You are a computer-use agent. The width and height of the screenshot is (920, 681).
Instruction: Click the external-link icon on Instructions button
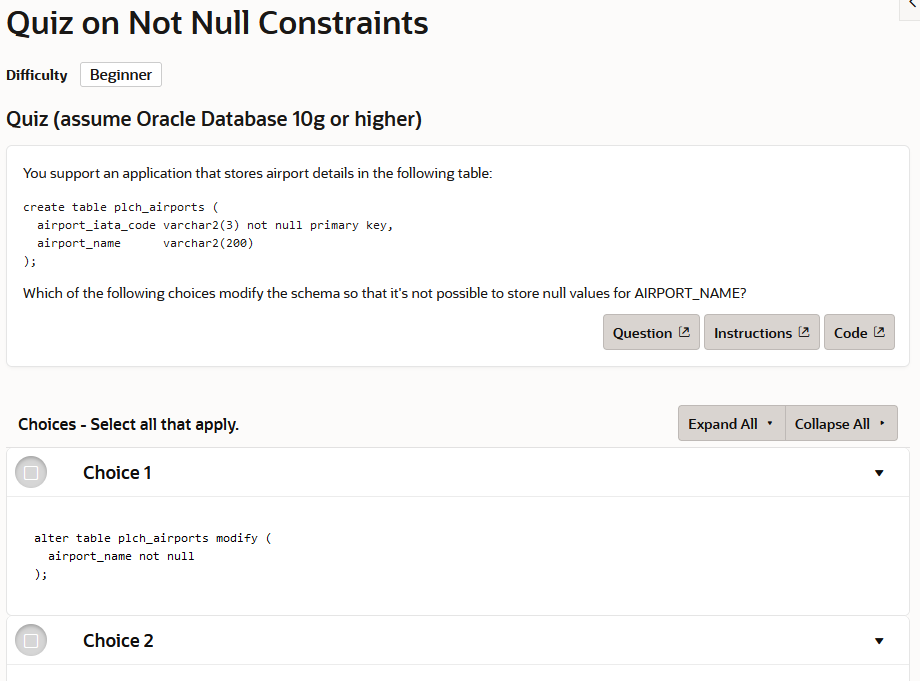point(804,332)
